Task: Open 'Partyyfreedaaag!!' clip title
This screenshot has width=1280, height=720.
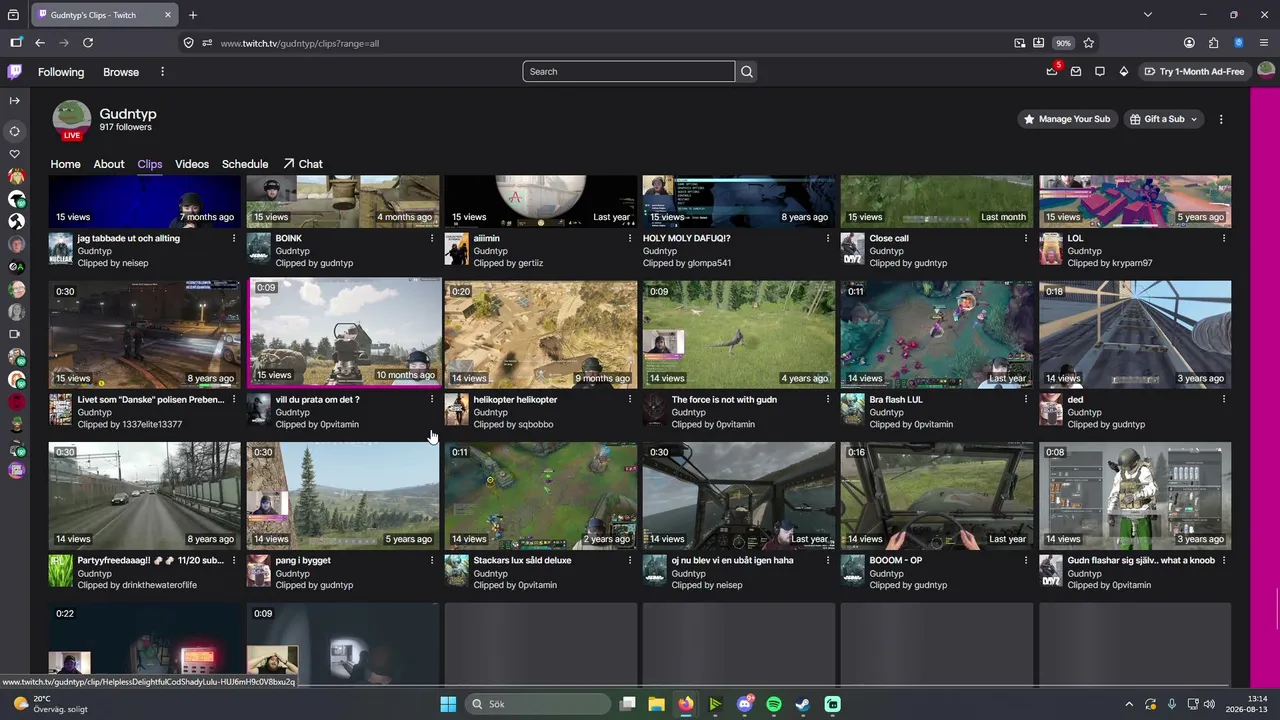Action: pyautogui.click(x=151, y=560)
